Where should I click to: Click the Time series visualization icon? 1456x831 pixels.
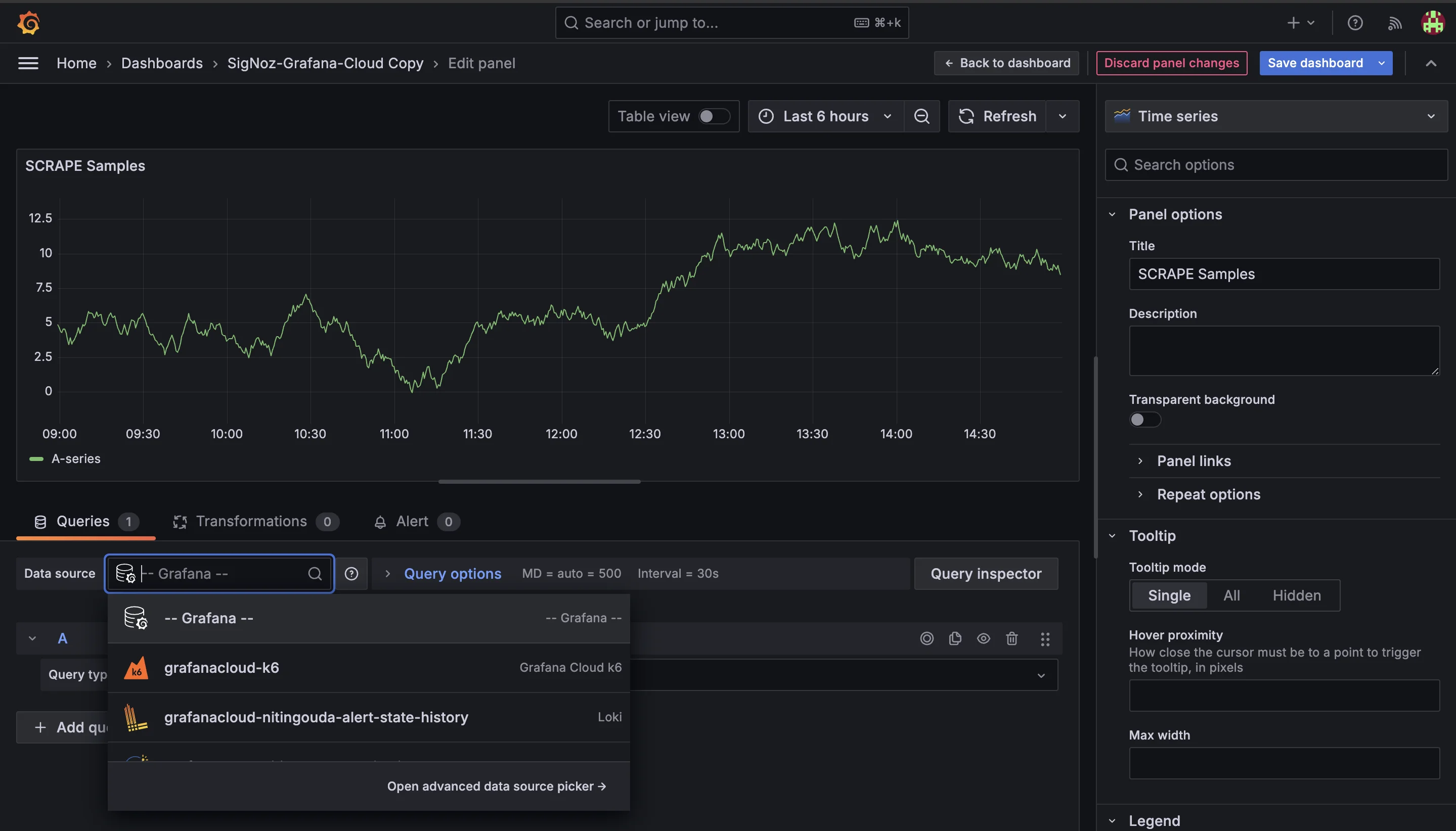1122,116
